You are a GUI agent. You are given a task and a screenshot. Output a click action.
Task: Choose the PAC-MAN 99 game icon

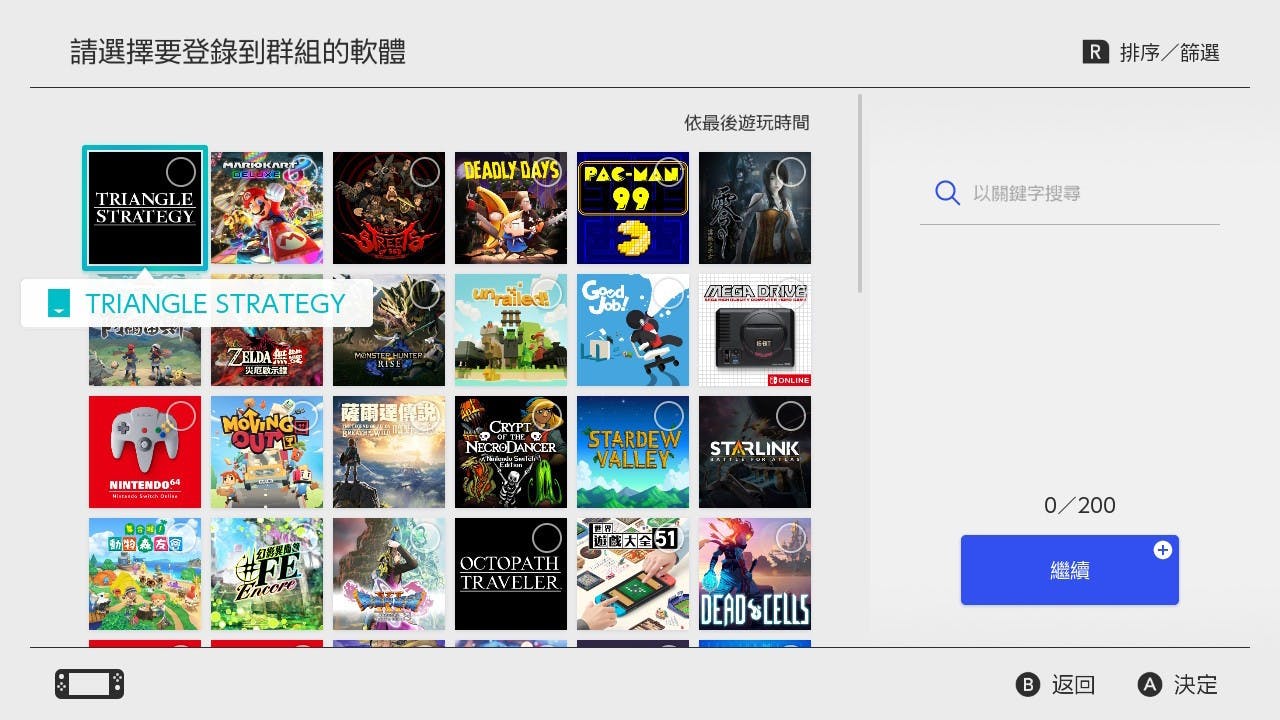tap(633, 208)
